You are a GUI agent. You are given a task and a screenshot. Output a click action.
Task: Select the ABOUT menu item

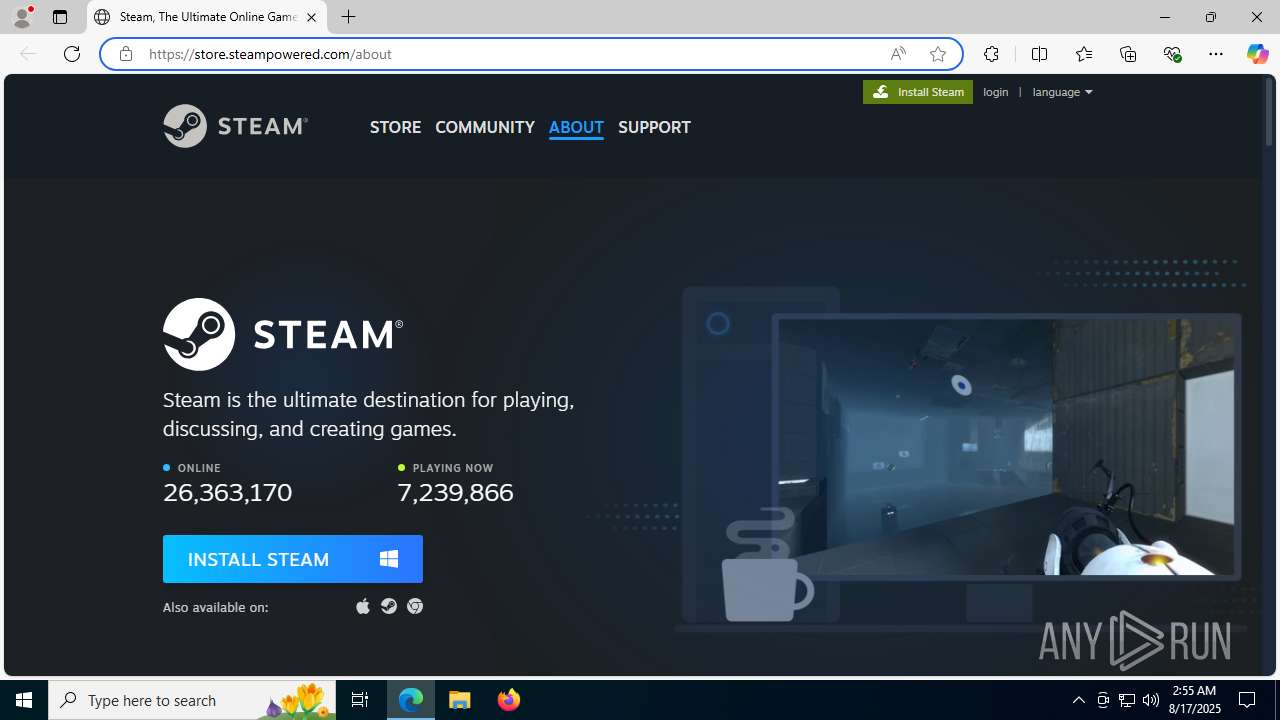pyautogui.click(x=576, y=127)
